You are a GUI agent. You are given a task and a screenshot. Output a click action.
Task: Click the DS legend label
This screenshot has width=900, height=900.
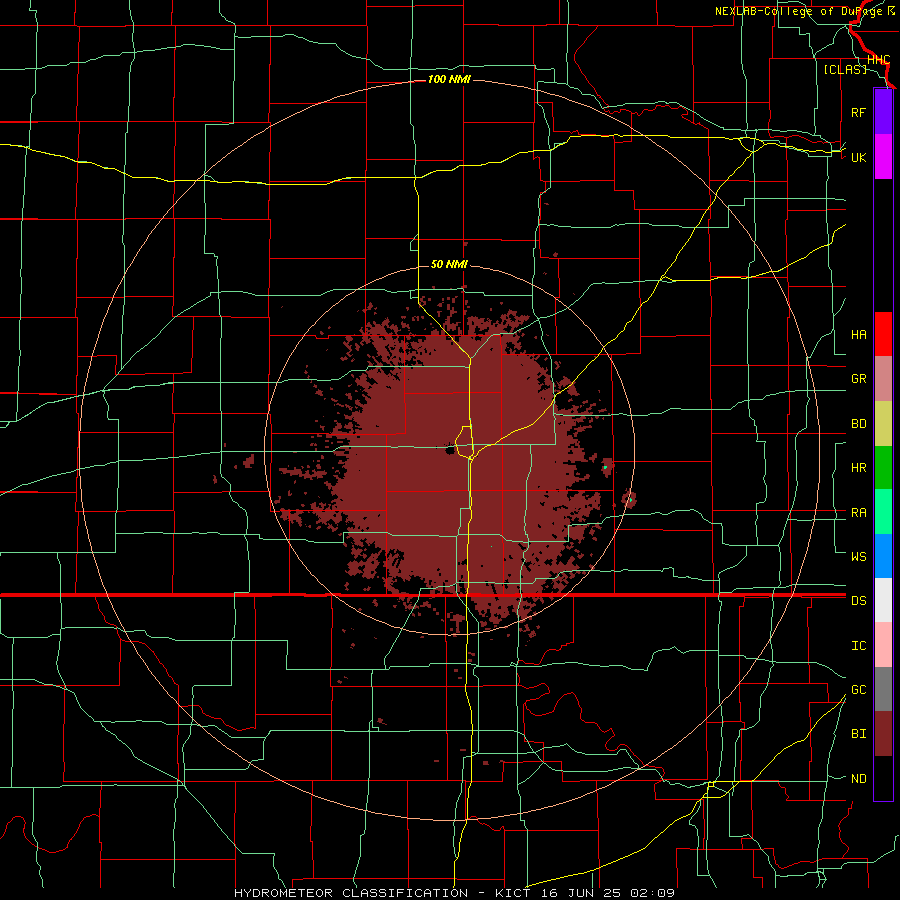pos(858,601)
